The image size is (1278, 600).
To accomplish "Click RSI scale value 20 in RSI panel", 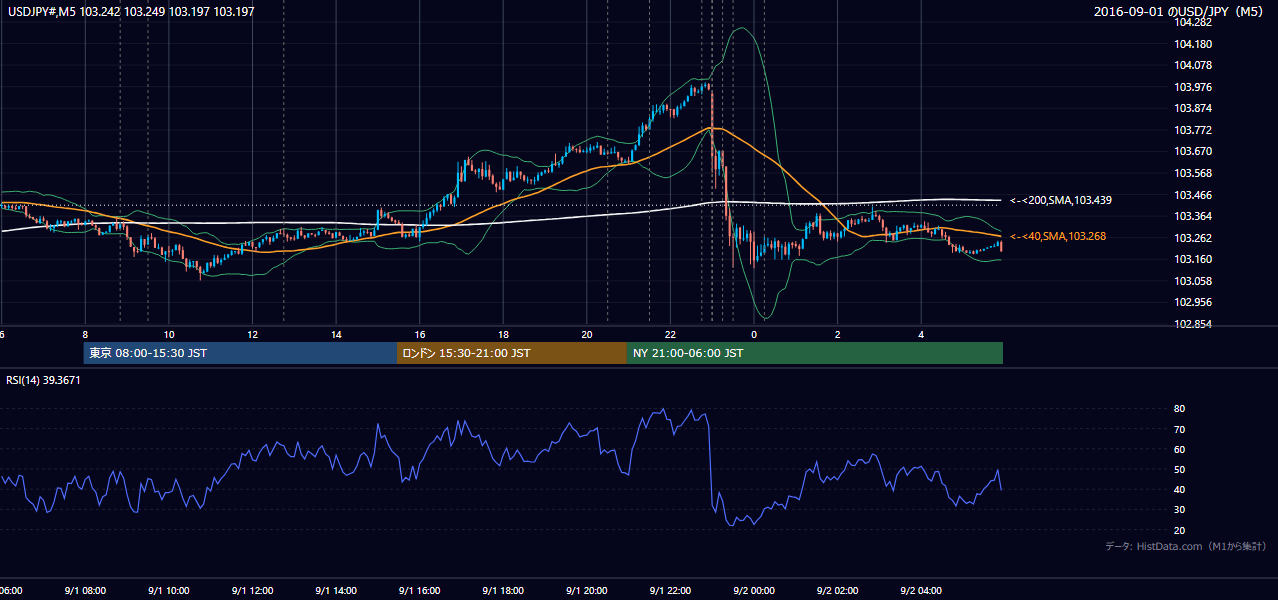I will pyautogui.click(x=1179, y=530).
